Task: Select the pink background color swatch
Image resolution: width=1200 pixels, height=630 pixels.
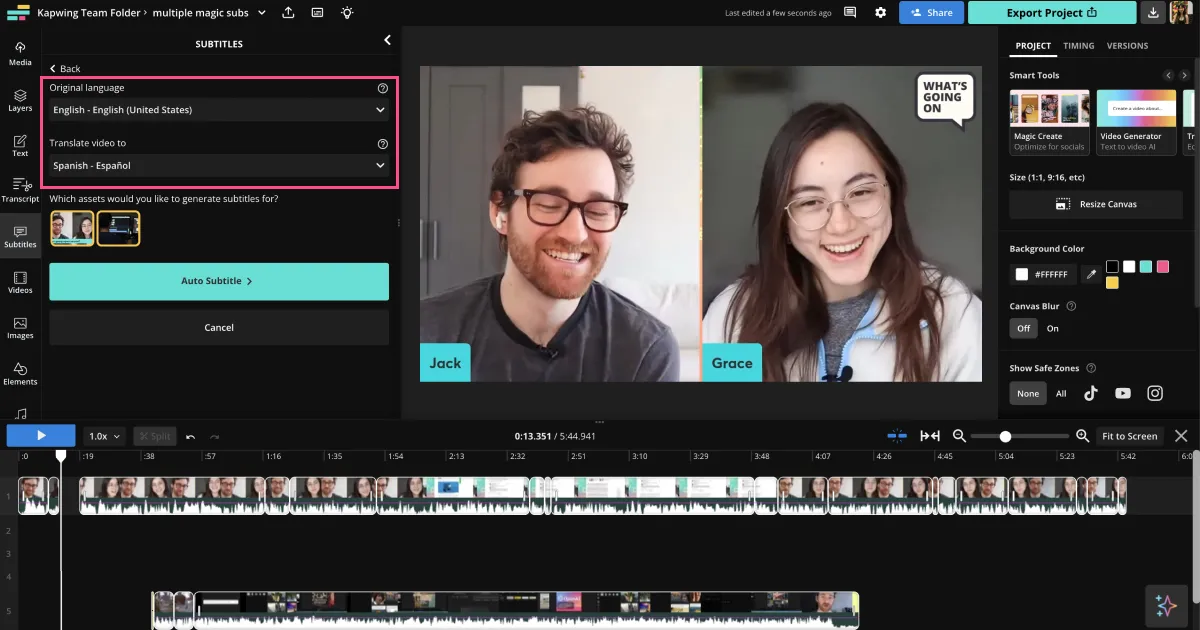Action: [x=1162, y=266]
